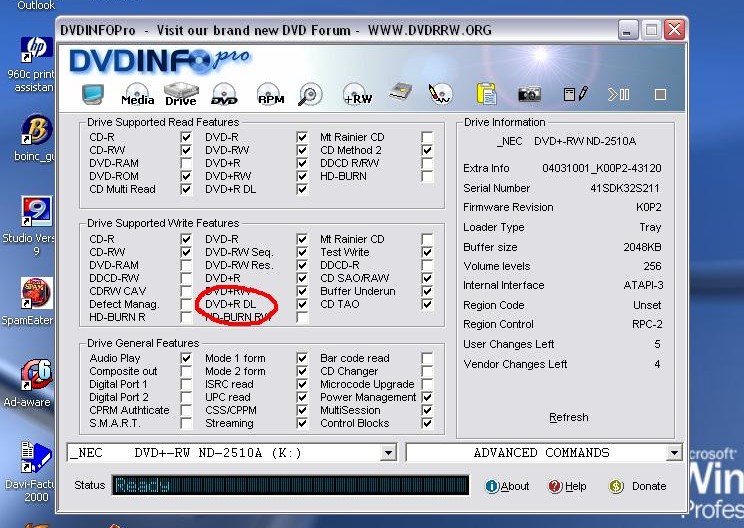744x528 pixels.
Task: Minimize the DVDINFOPro window
Action: tap(628, 30)
